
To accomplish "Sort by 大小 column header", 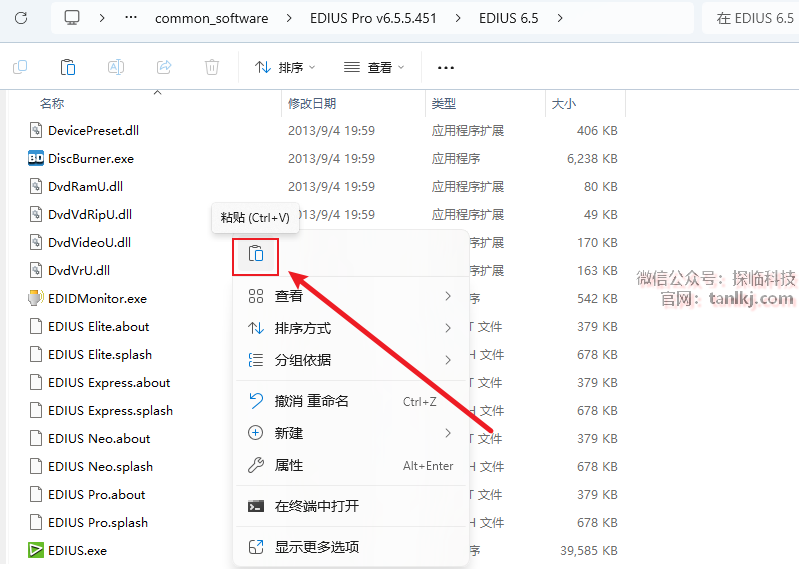I will (564, 103).
